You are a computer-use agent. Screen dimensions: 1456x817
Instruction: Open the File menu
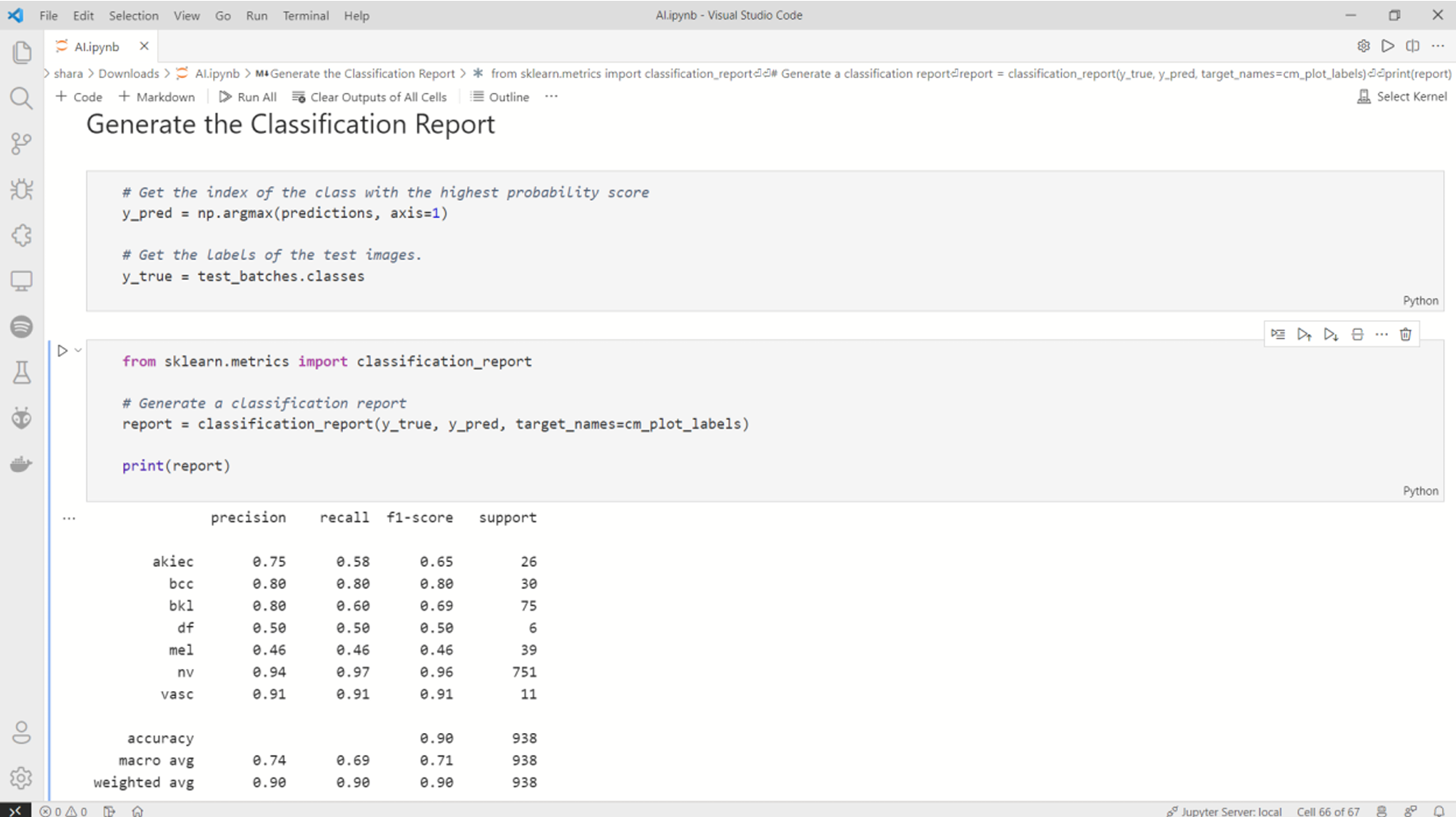(49, 15)
